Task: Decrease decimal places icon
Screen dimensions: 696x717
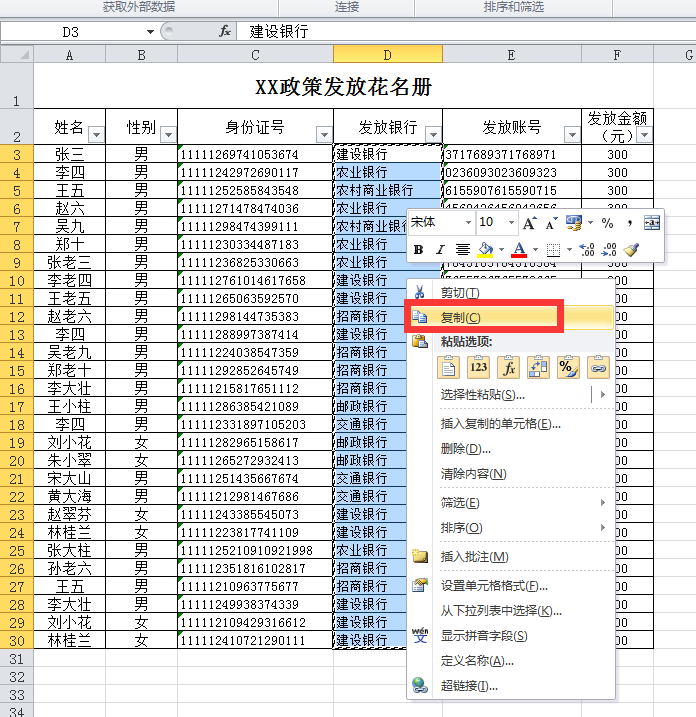Action: (609, 250)
